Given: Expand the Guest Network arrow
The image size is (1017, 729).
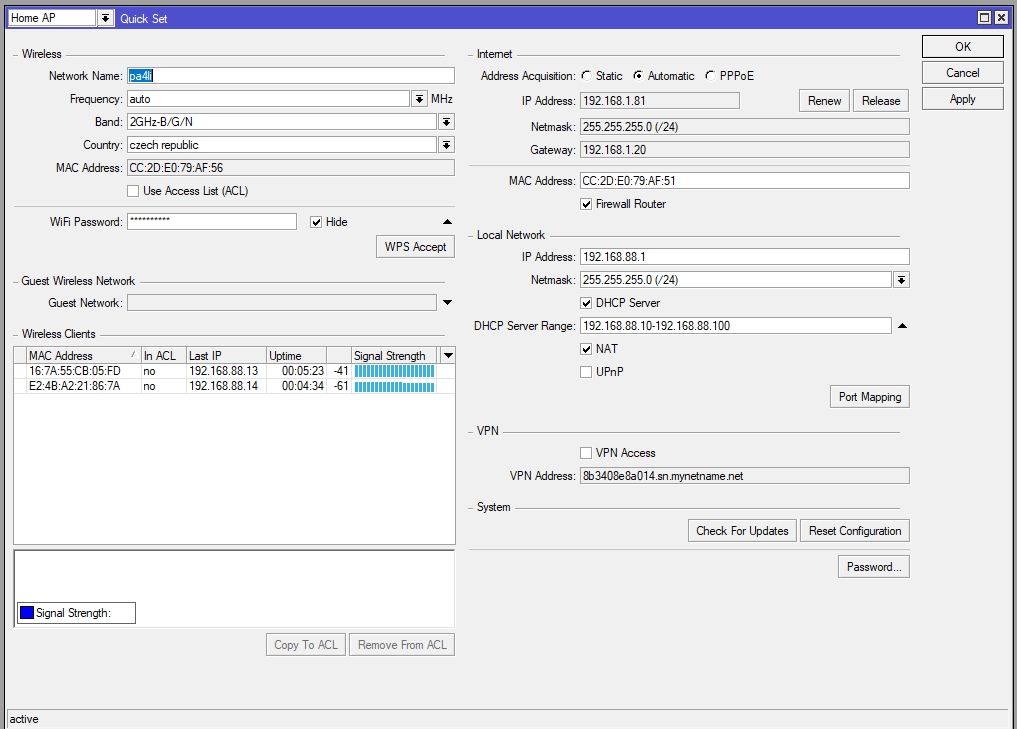Looking at the screenshot, I should click(x=447, y=303).
